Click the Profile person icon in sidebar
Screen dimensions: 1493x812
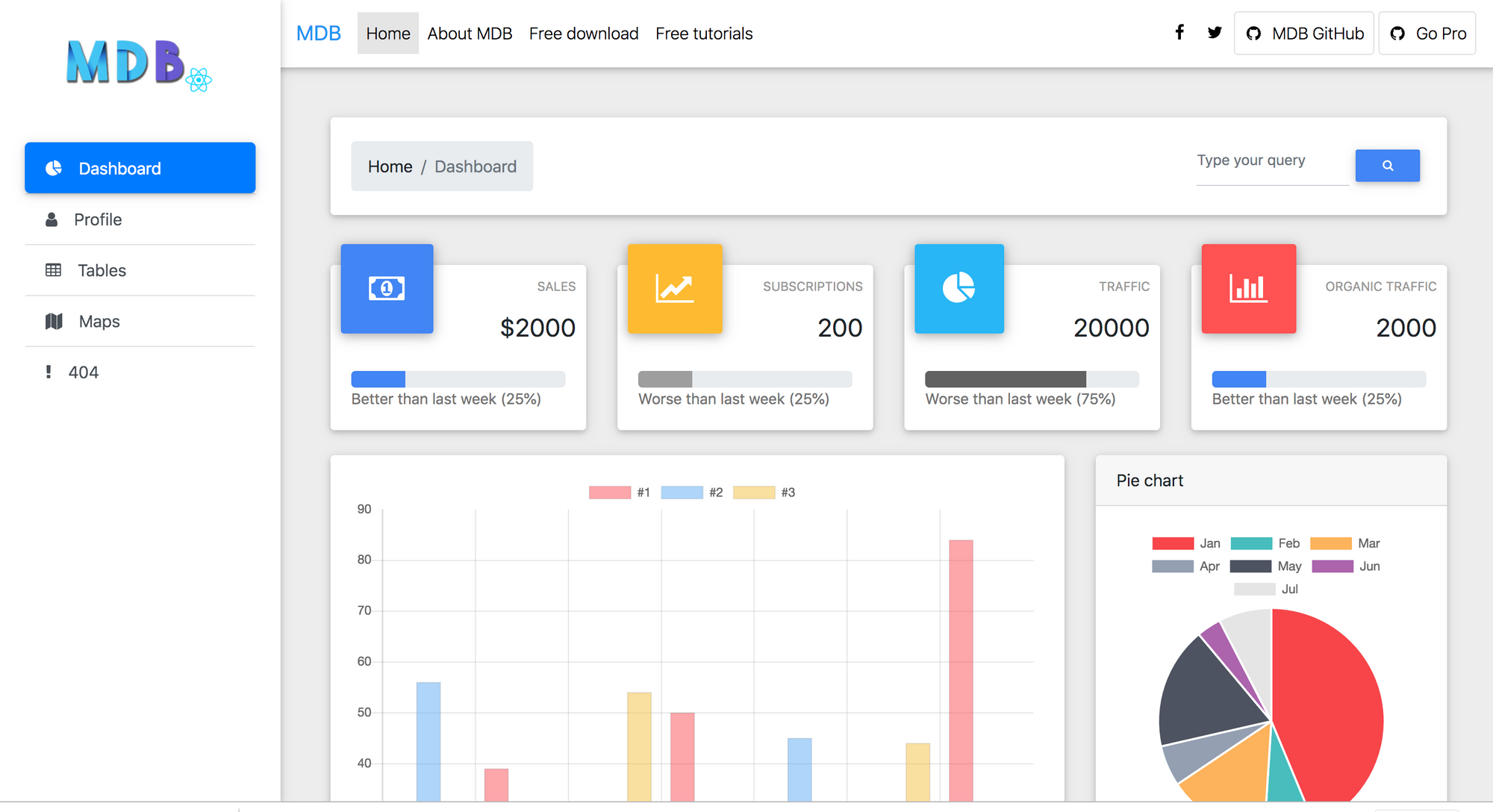(52, 219)
